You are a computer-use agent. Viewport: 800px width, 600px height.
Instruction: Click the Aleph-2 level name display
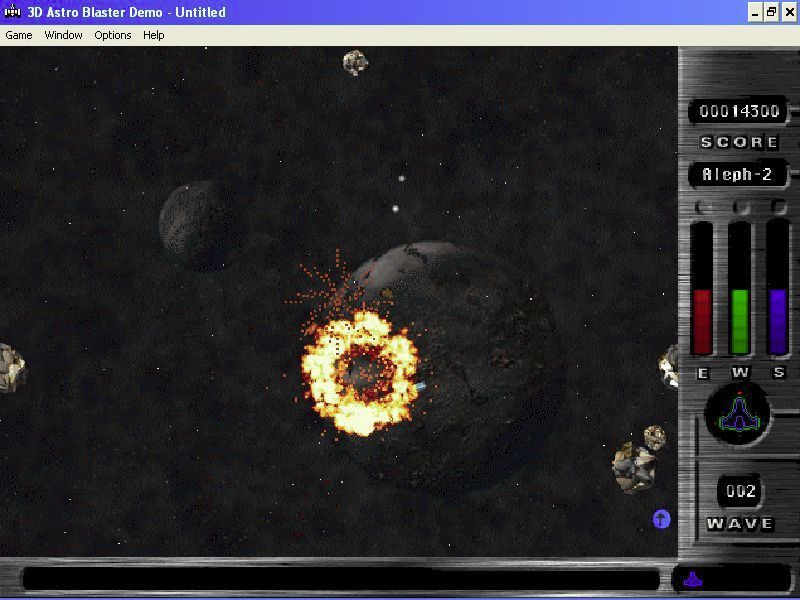pyautogui.click(x=739, y=175)
